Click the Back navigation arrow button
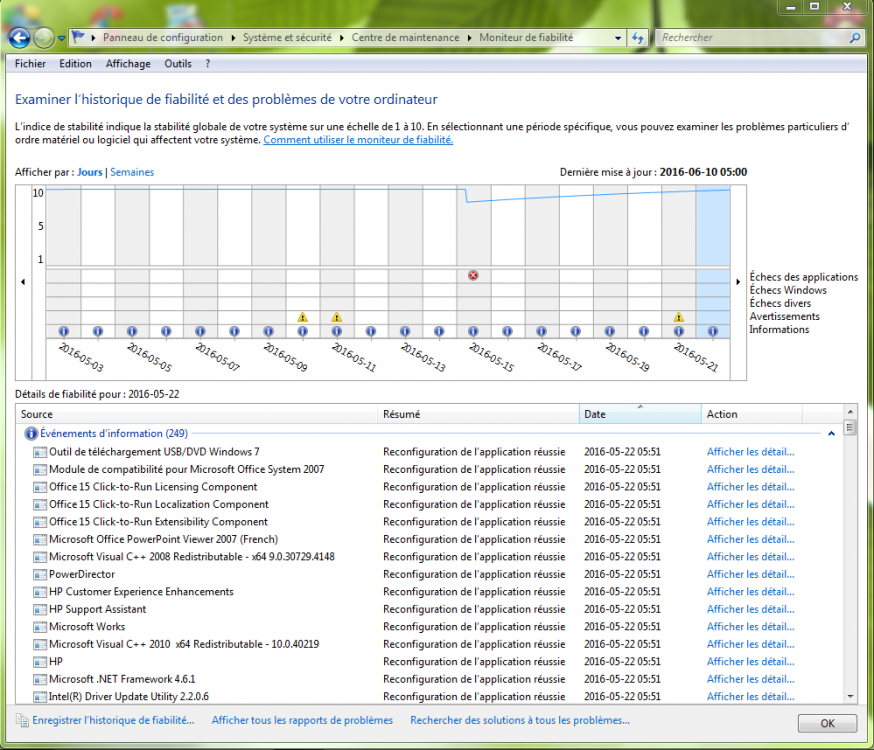The image size is (874, 750). point(20,38)
